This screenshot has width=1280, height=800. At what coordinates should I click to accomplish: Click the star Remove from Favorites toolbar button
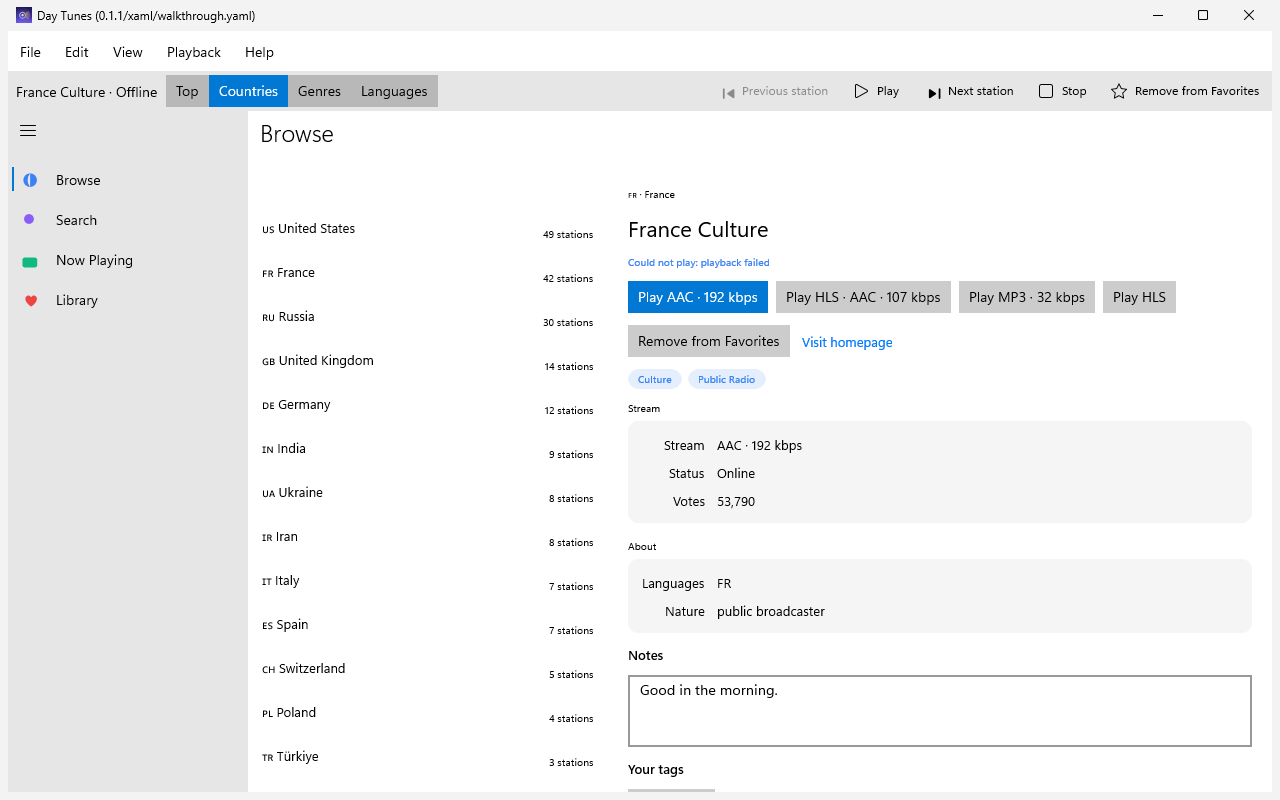(x=1185, y=91)
